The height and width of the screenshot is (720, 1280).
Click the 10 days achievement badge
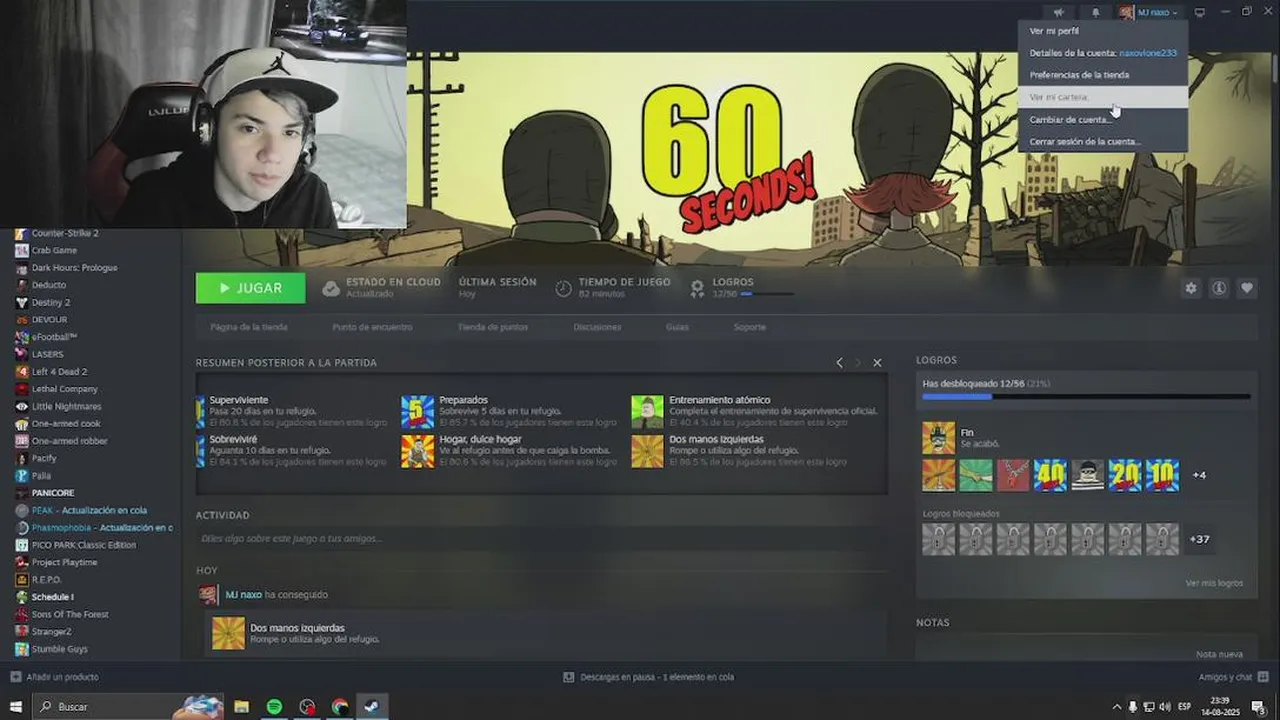click(x=1162, y=476)
